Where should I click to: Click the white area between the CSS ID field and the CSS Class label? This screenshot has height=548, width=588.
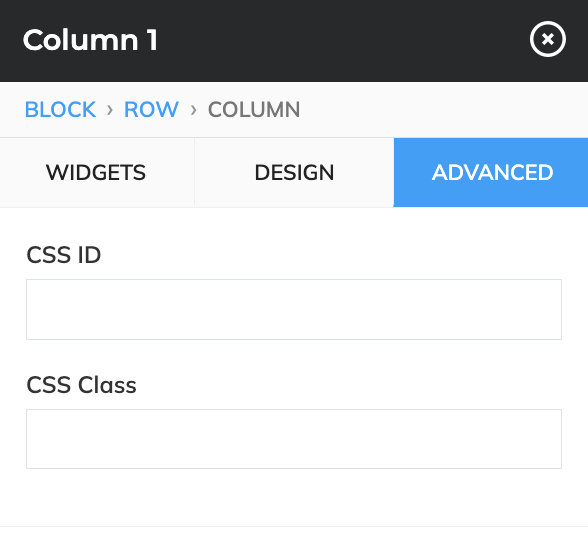click(294, 356)
